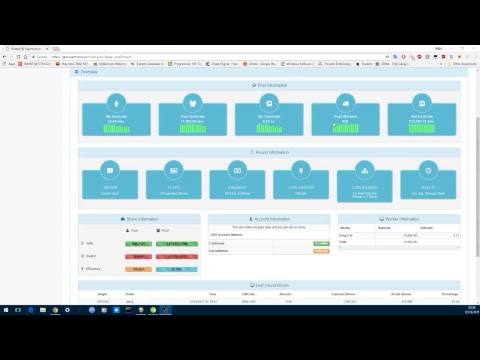Click the orange own Efficiency bar
Image resolution: width=480 pixels, height=360 pixels.
click(x=138, y=269)
